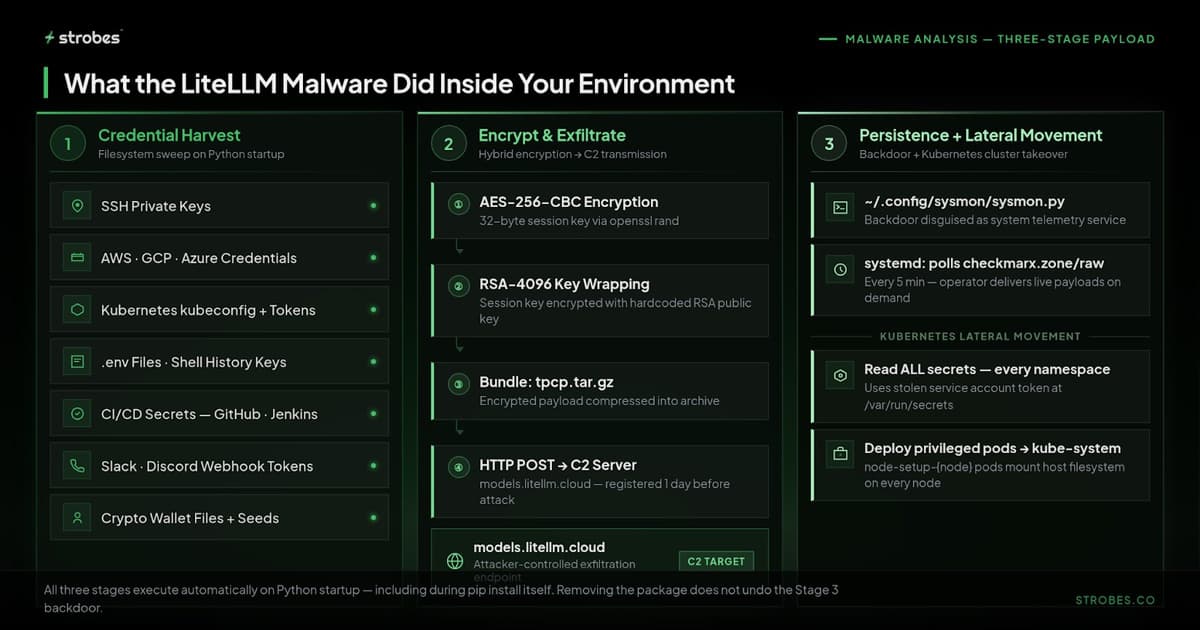Select the Persistence + Lateral Movement heading

click(981, 135)
